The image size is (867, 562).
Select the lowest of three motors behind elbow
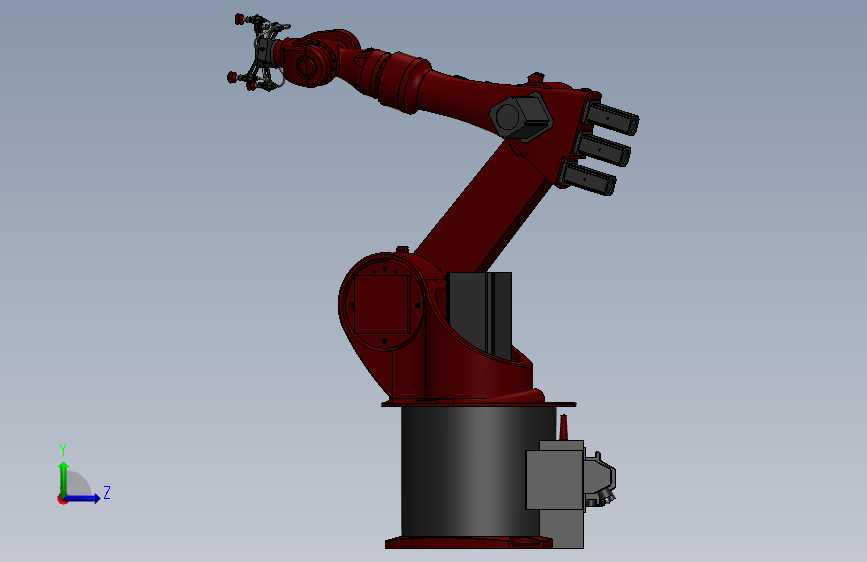(589, 178)
